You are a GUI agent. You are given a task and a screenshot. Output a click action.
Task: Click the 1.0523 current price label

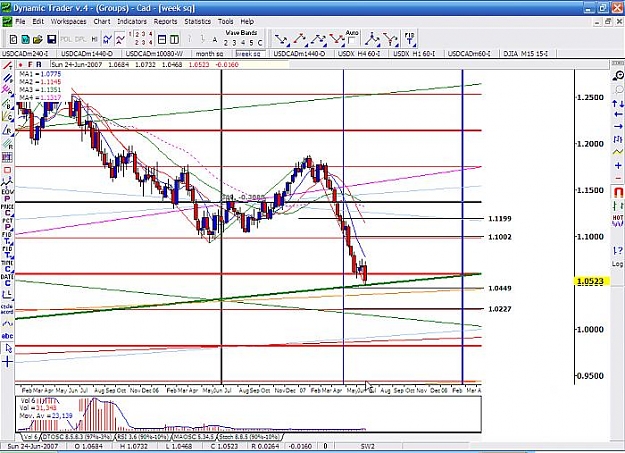[x=590, y=281]
